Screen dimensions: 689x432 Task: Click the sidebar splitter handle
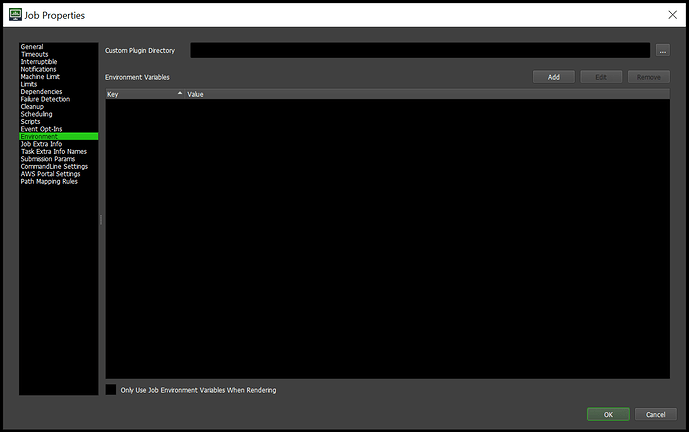(x=100, y=220)
